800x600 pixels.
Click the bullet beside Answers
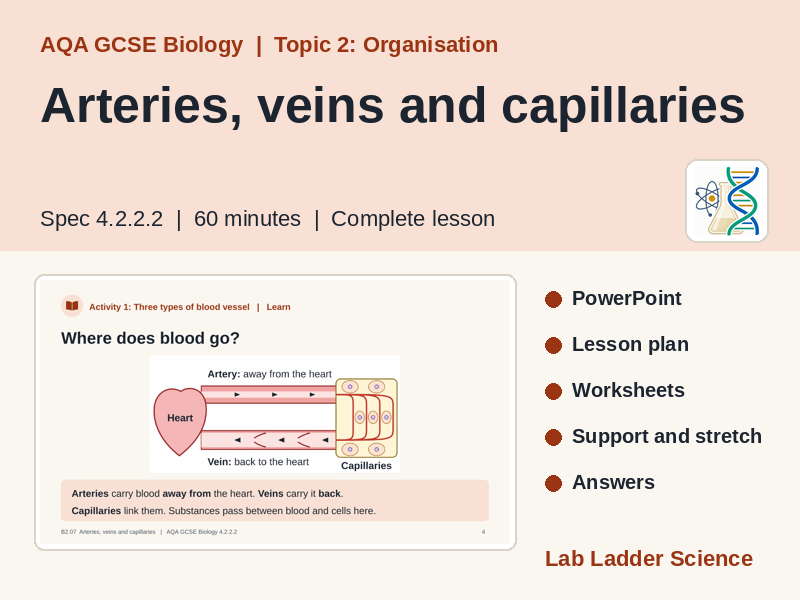pos(553,483)
